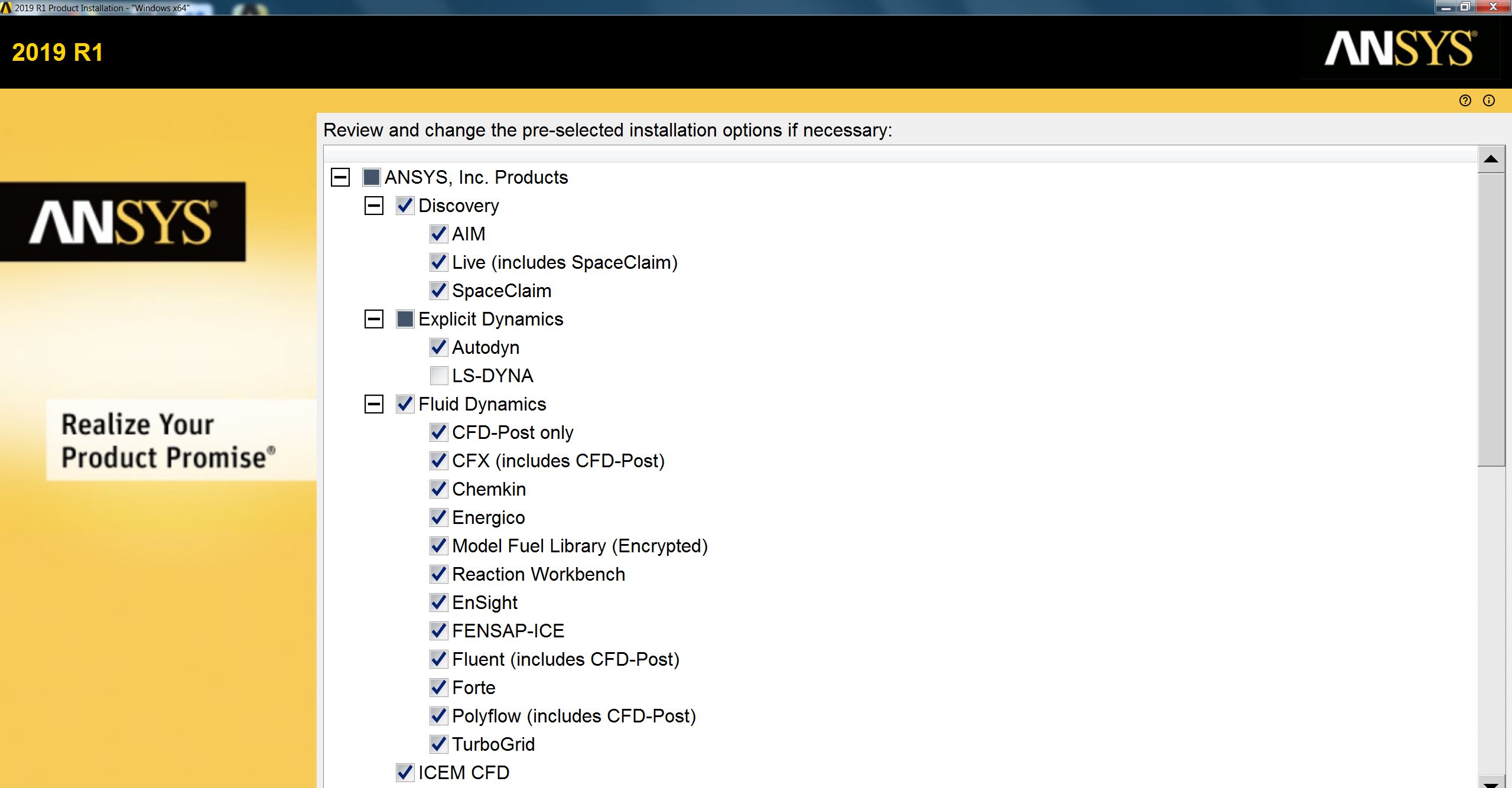
Task: Click the ANSYS app icon in title bar
Action: [6, 8]
